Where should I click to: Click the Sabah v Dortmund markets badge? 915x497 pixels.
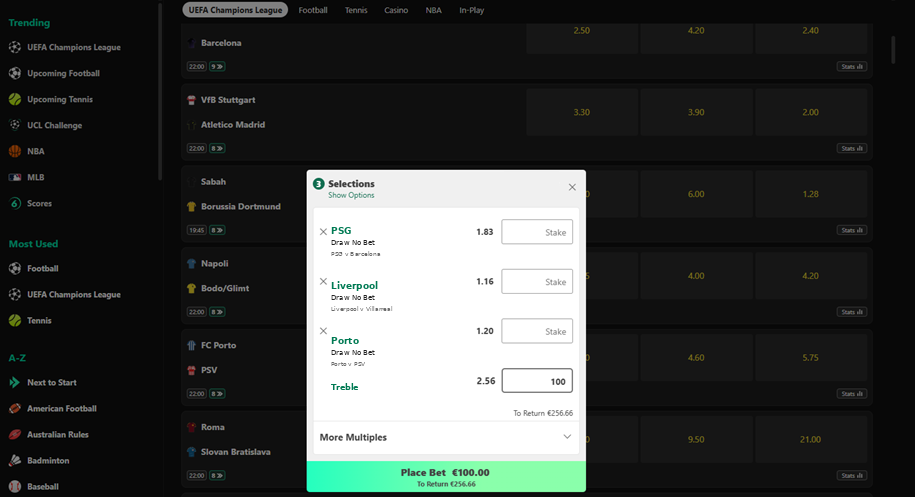tap(217, 230)
